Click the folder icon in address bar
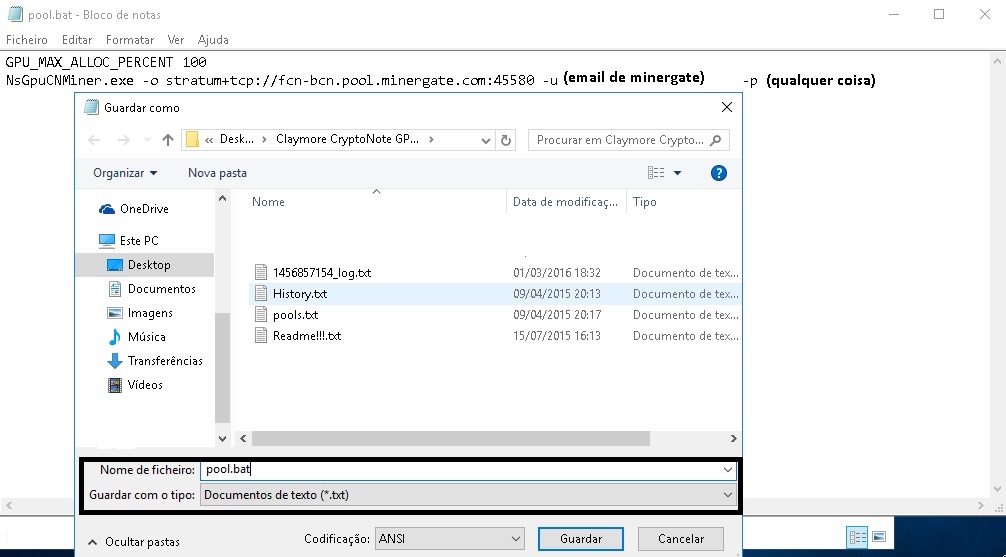1006x557 pixels. pos(192,139)
